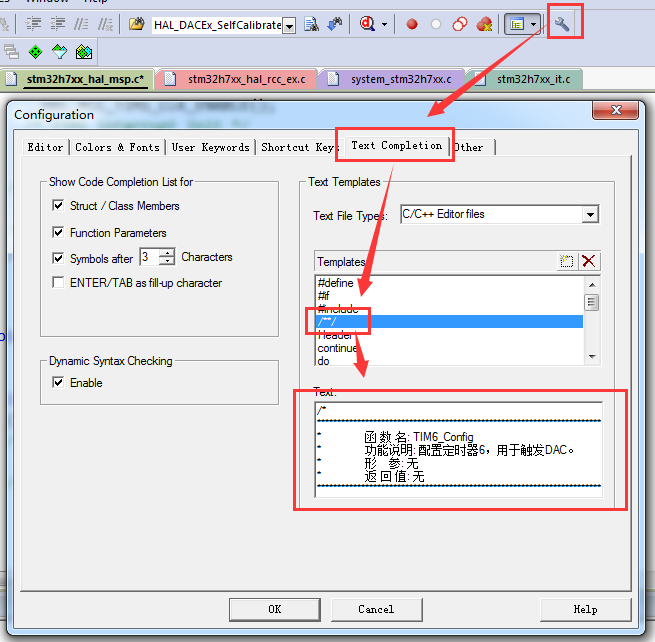Click the Disable all breakpoints icon
Screen dimensions: 655x642
pos(460,24)
